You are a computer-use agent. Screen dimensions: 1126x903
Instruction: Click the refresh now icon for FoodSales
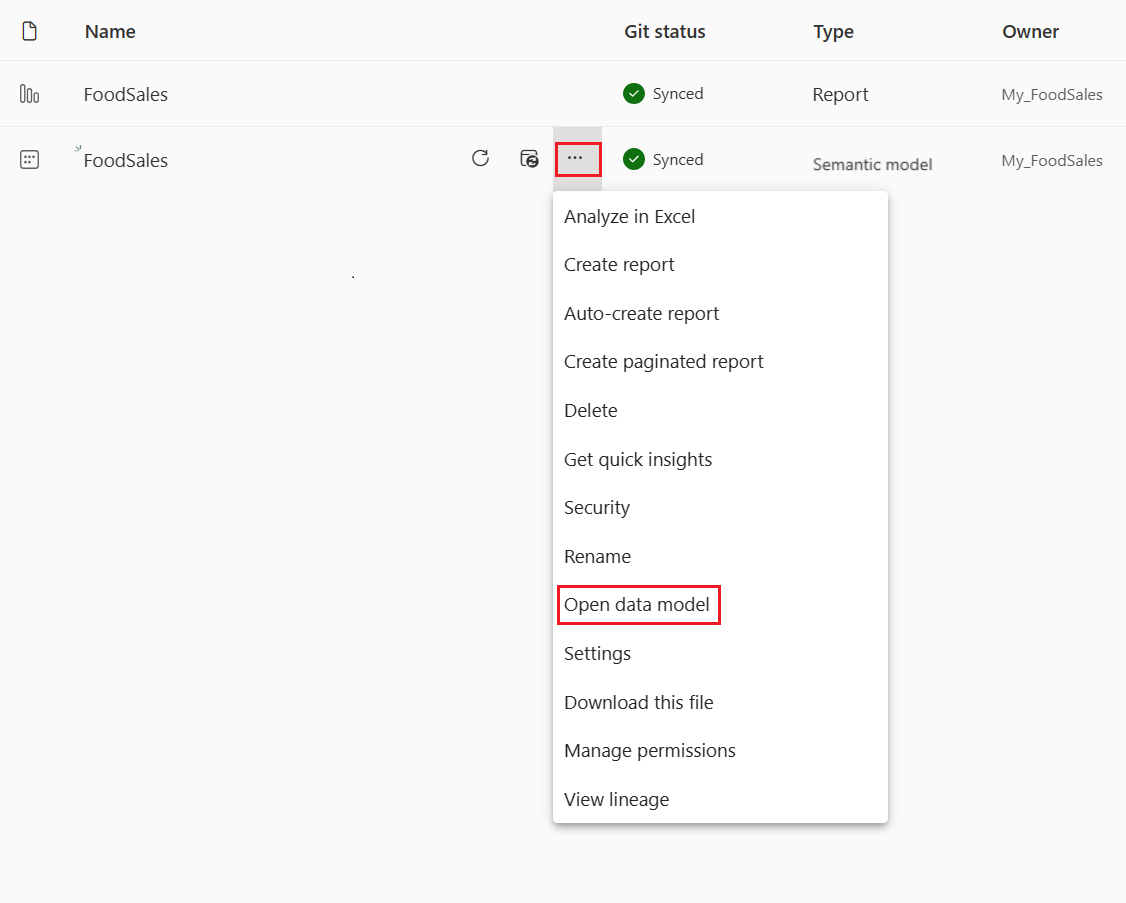tap(480, 158)
